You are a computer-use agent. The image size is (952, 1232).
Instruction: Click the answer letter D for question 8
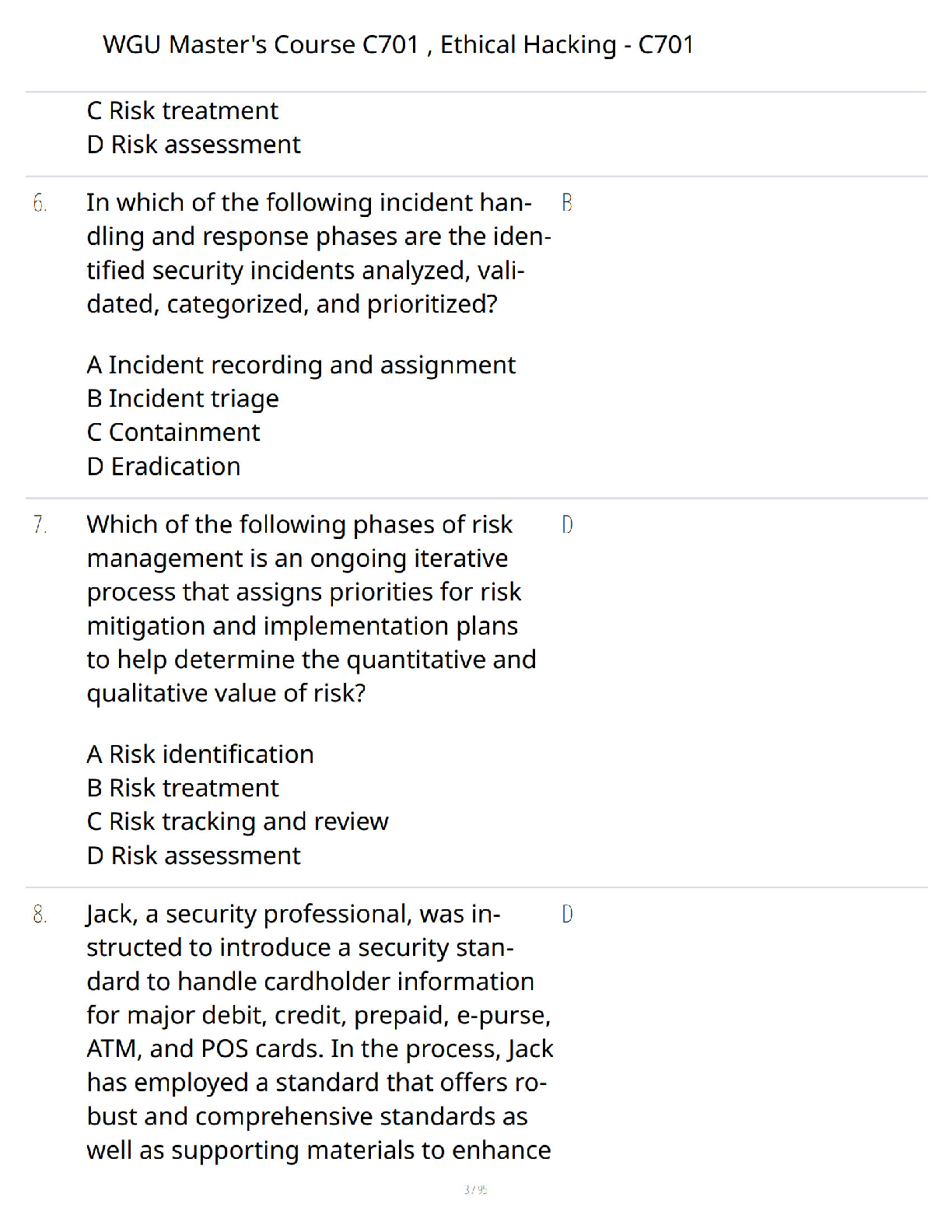(567, 914)
